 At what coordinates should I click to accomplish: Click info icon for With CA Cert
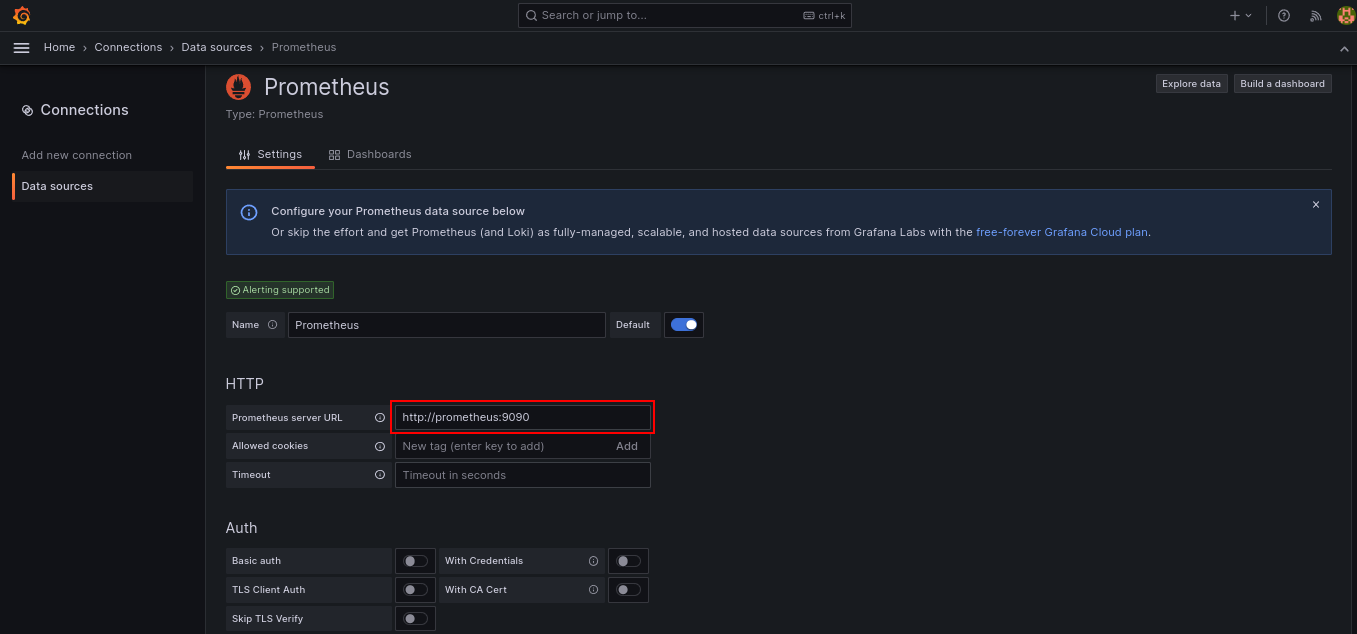pos(594,590)
